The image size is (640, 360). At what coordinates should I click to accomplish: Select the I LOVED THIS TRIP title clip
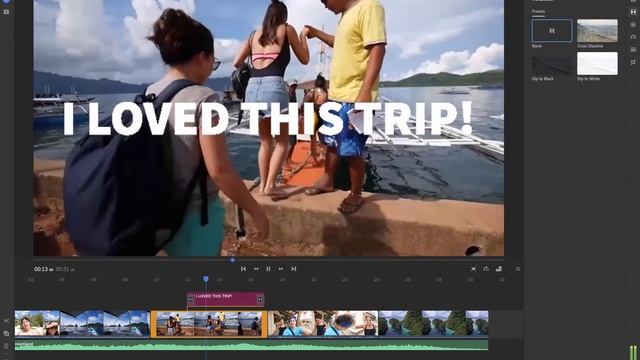click(x=226, y=299)
